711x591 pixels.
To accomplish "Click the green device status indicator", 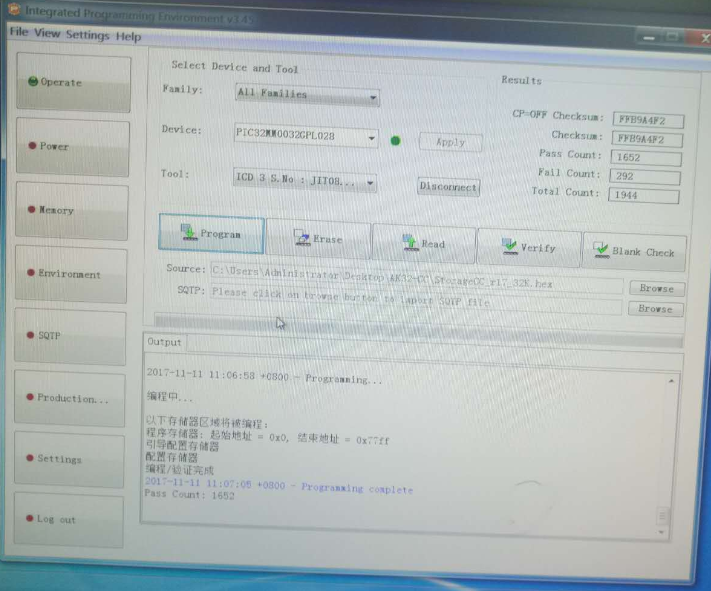I will pyautogui.click(x=395, y=141).
